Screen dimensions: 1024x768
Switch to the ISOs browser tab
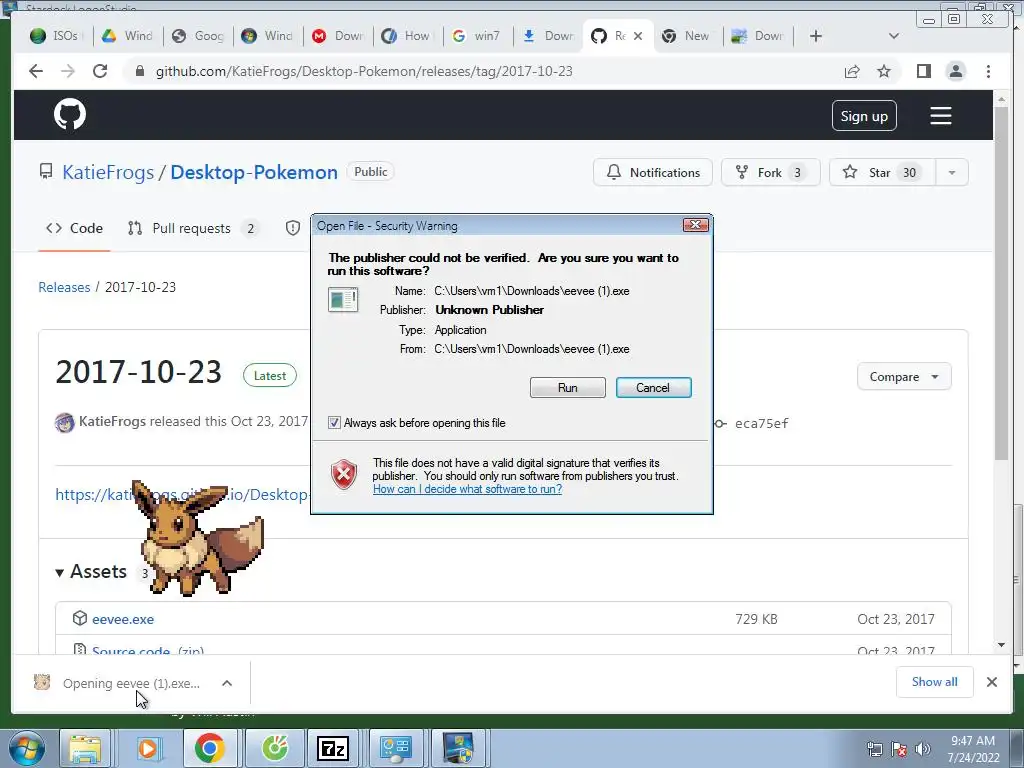(57, 36)
